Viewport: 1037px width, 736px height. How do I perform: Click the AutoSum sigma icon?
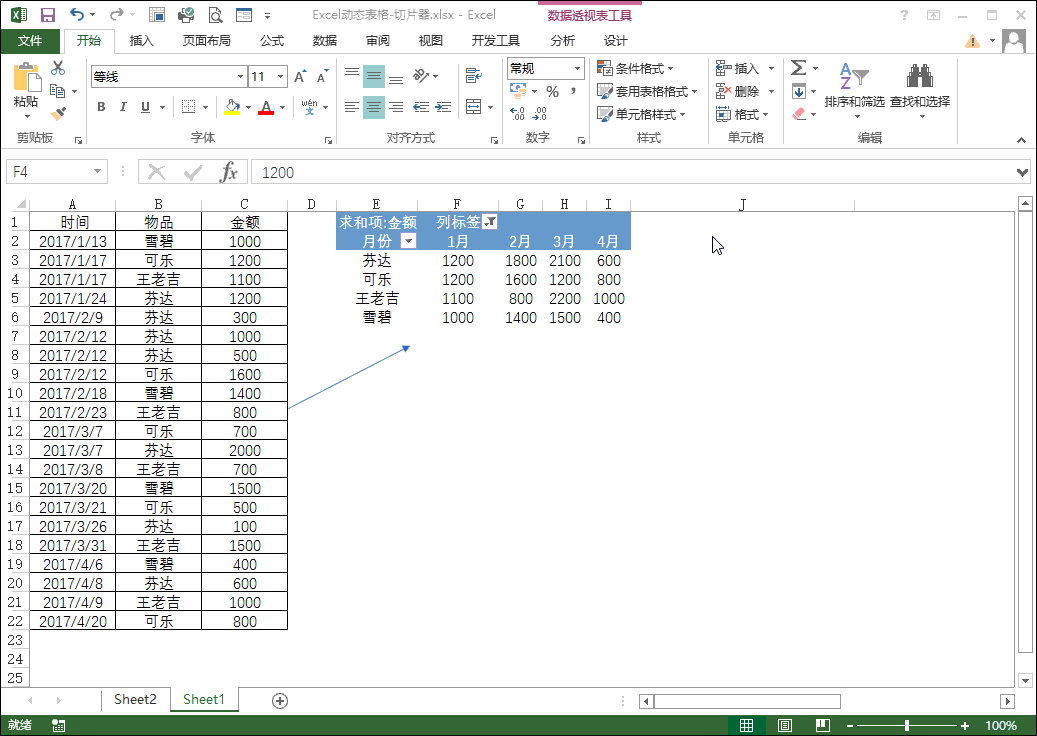798,68
